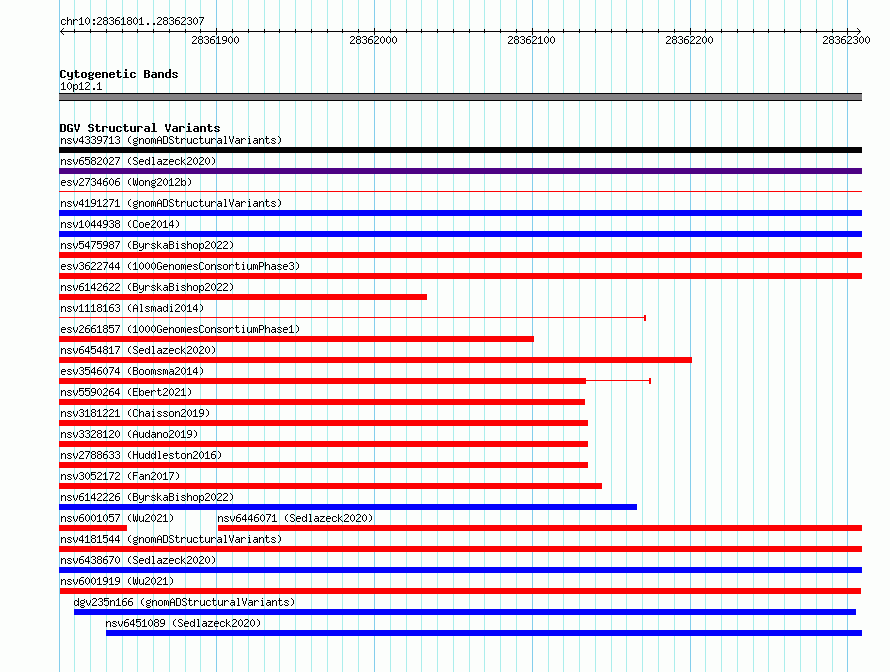The height and width of the screenshot is (672, 890).
Task: Select the red nsv6446071 variant bar
Action: point(540,528)
